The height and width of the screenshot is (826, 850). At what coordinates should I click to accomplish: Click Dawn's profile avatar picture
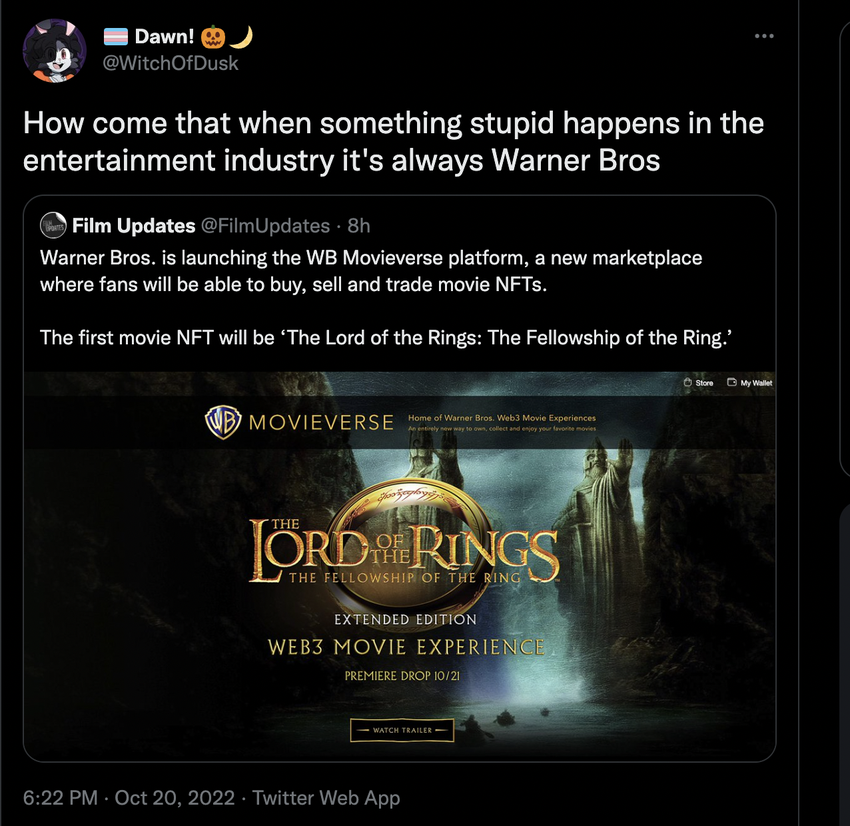coord(54,50)
